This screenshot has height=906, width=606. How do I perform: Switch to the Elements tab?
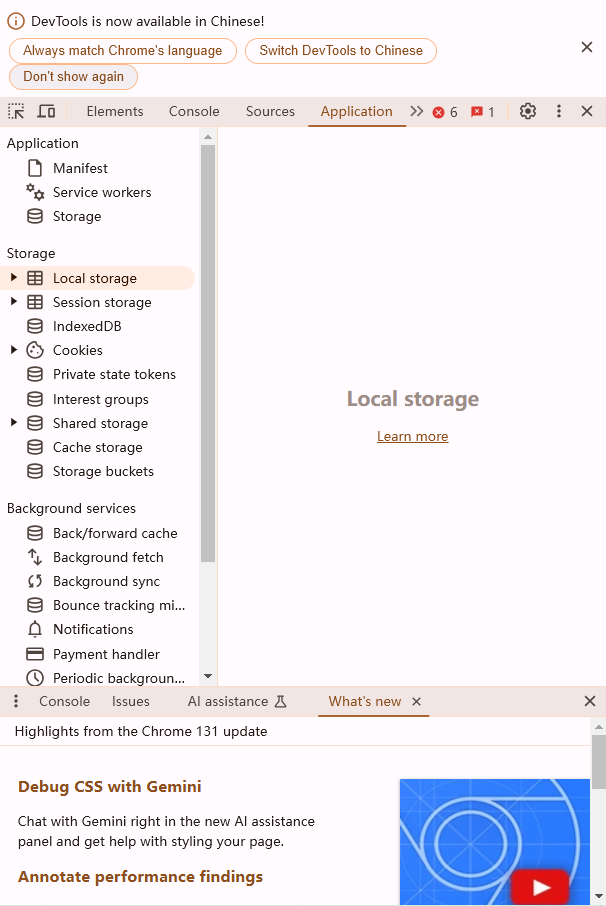(115, 111)
